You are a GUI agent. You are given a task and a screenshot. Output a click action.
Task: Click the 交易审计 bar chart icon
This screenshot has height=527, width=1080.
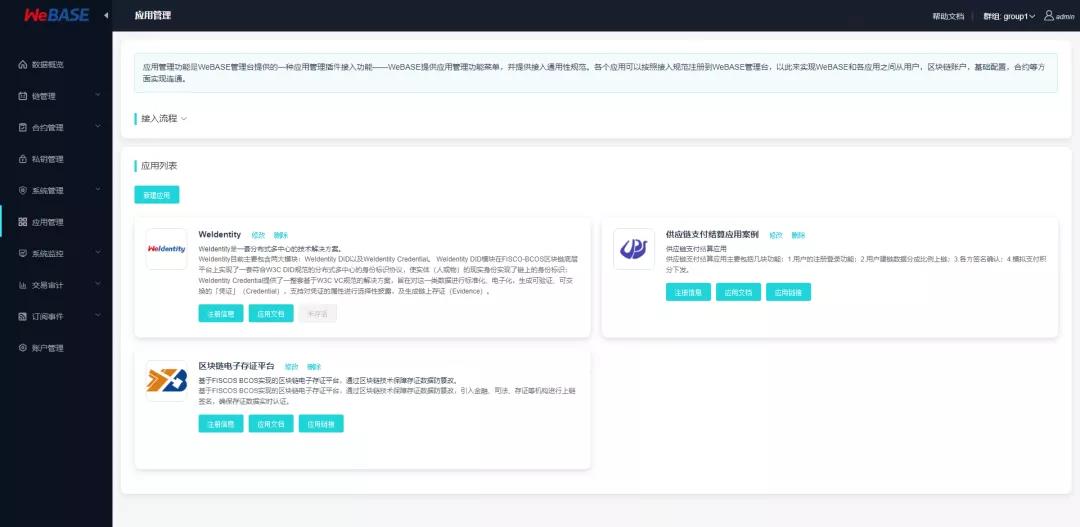click(23, 285)
